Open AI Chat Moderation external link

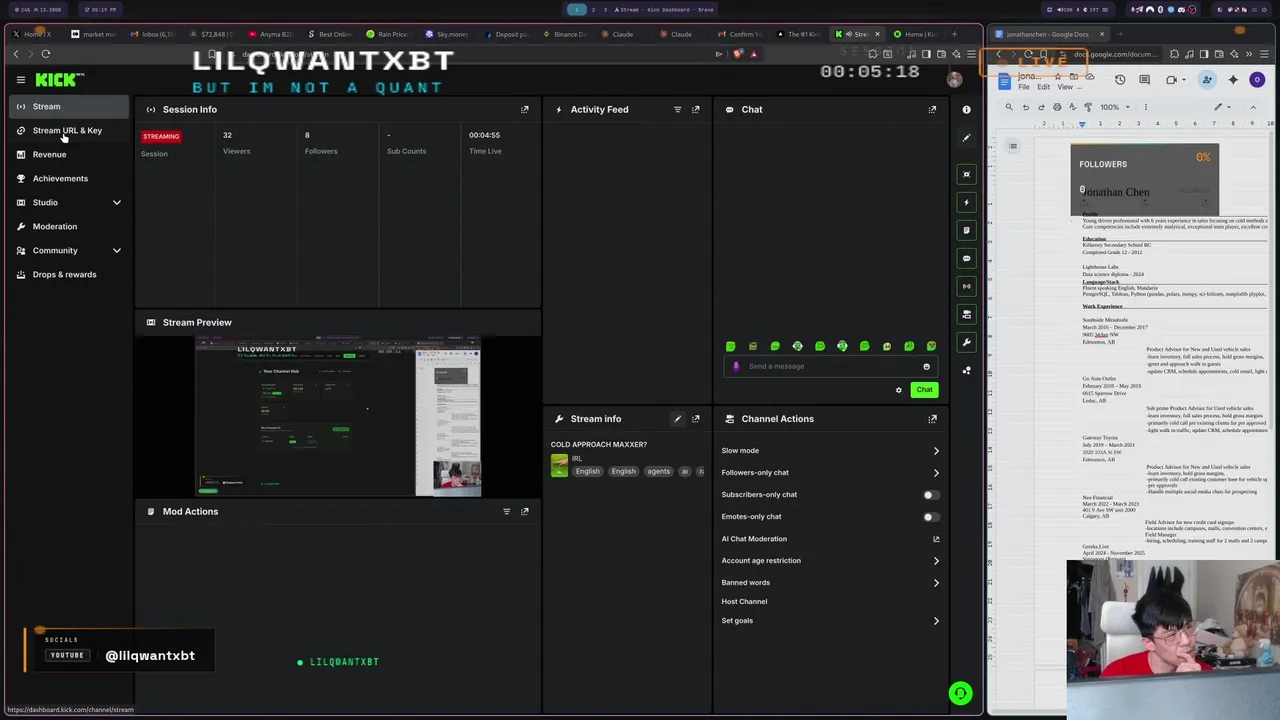936,539
